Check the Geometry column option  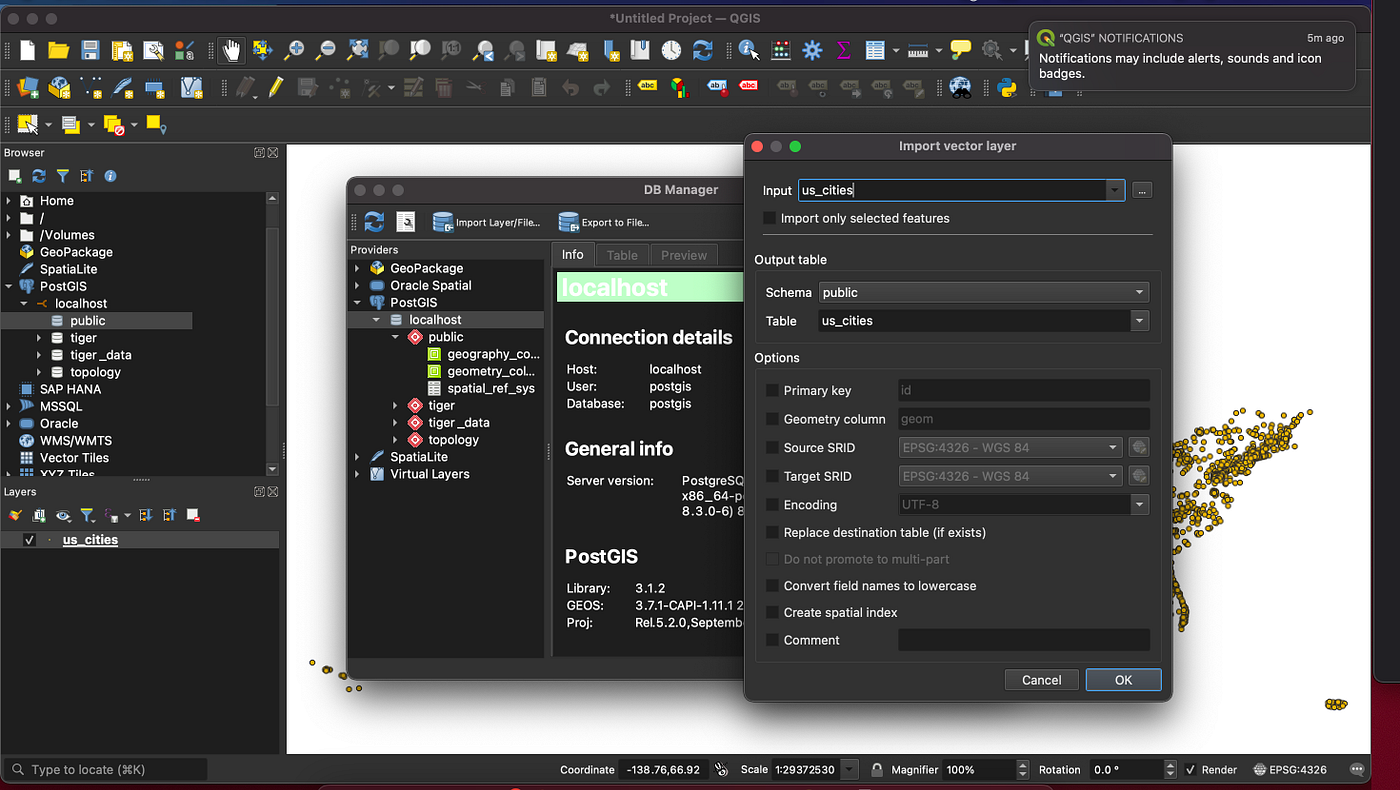[772, 419]
